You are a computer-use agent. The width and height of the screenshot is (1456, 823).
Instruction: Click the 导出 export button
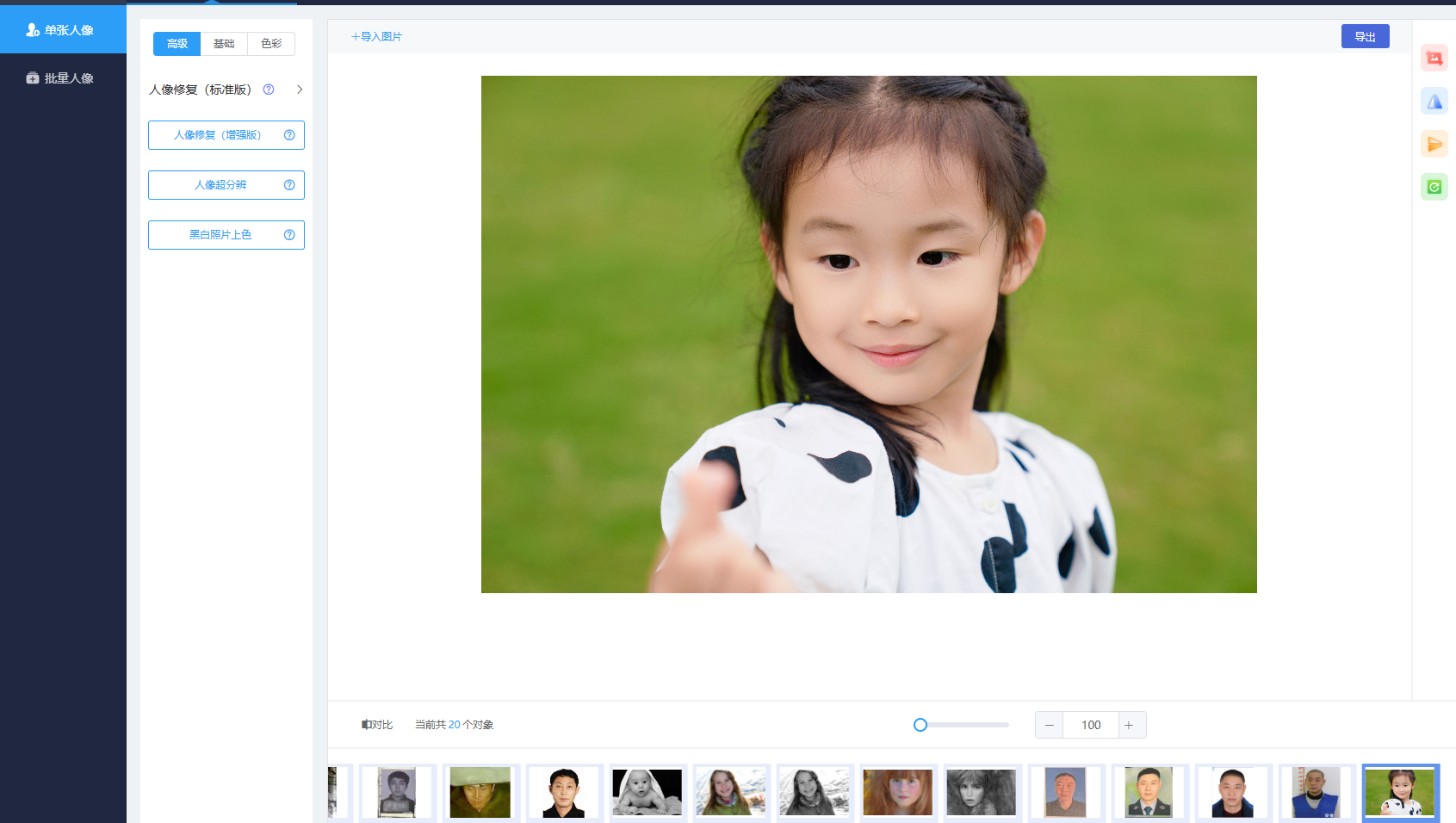click(1365, 36)
